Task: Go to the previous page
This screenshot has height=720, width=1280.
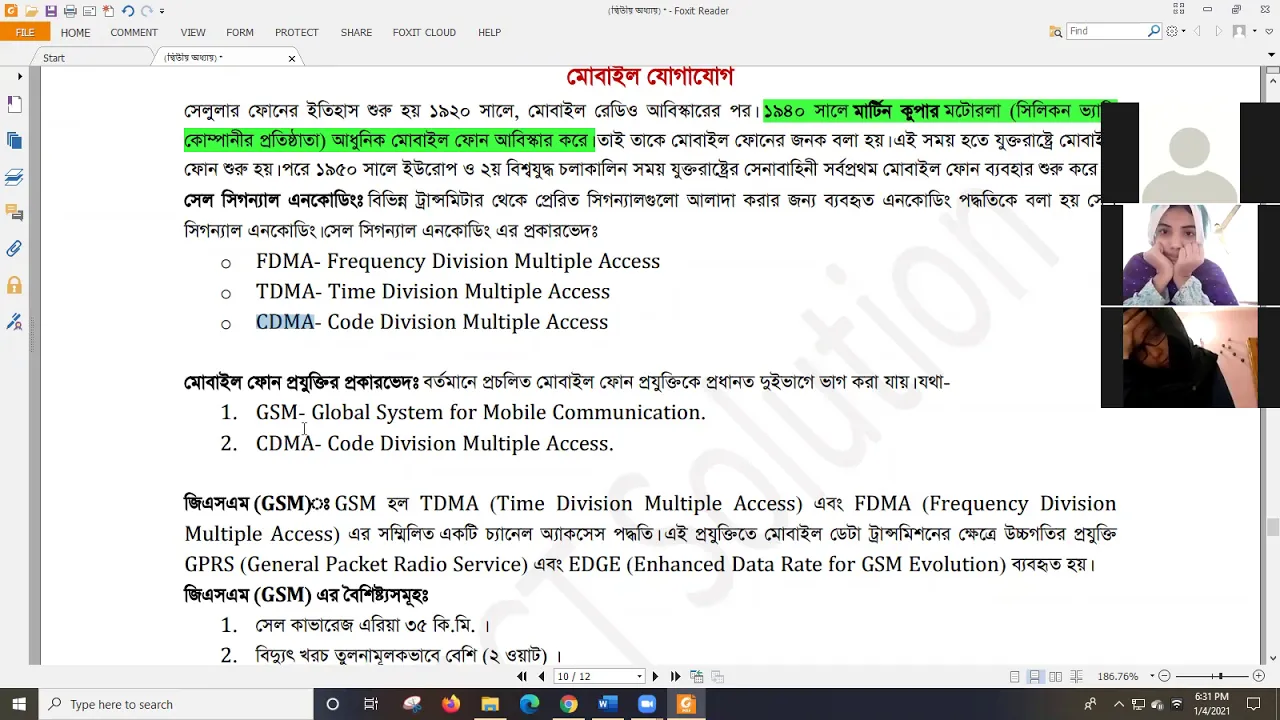Action: [x=542, y=677]
